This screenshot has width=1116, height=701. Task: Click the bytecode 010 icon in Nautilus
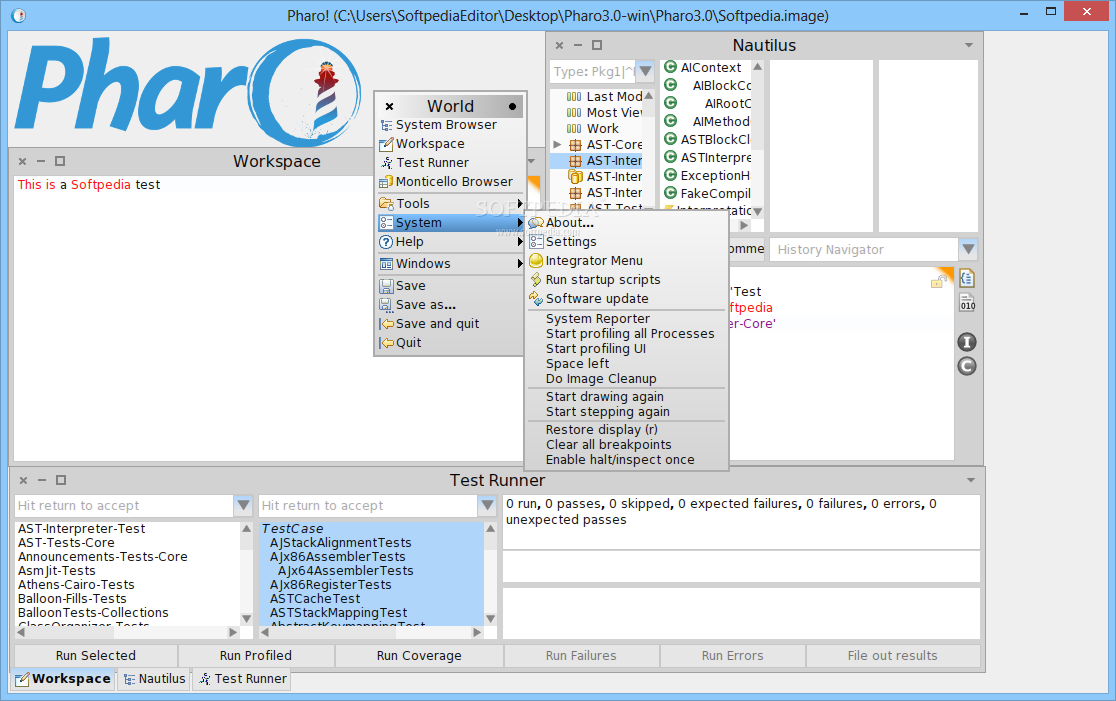(967, 302)
